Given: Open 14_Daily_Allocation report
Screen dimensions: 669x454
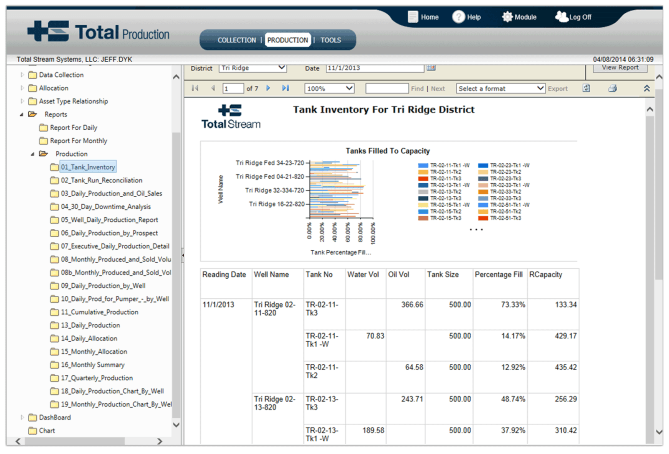Looking at the screenshot, I should click(x=89, y=339).
